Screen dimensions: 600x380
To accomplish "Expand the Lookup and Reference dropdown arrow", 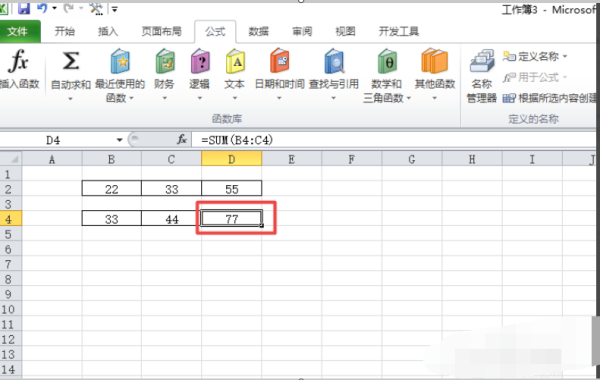I will click(x=334, y=99).
